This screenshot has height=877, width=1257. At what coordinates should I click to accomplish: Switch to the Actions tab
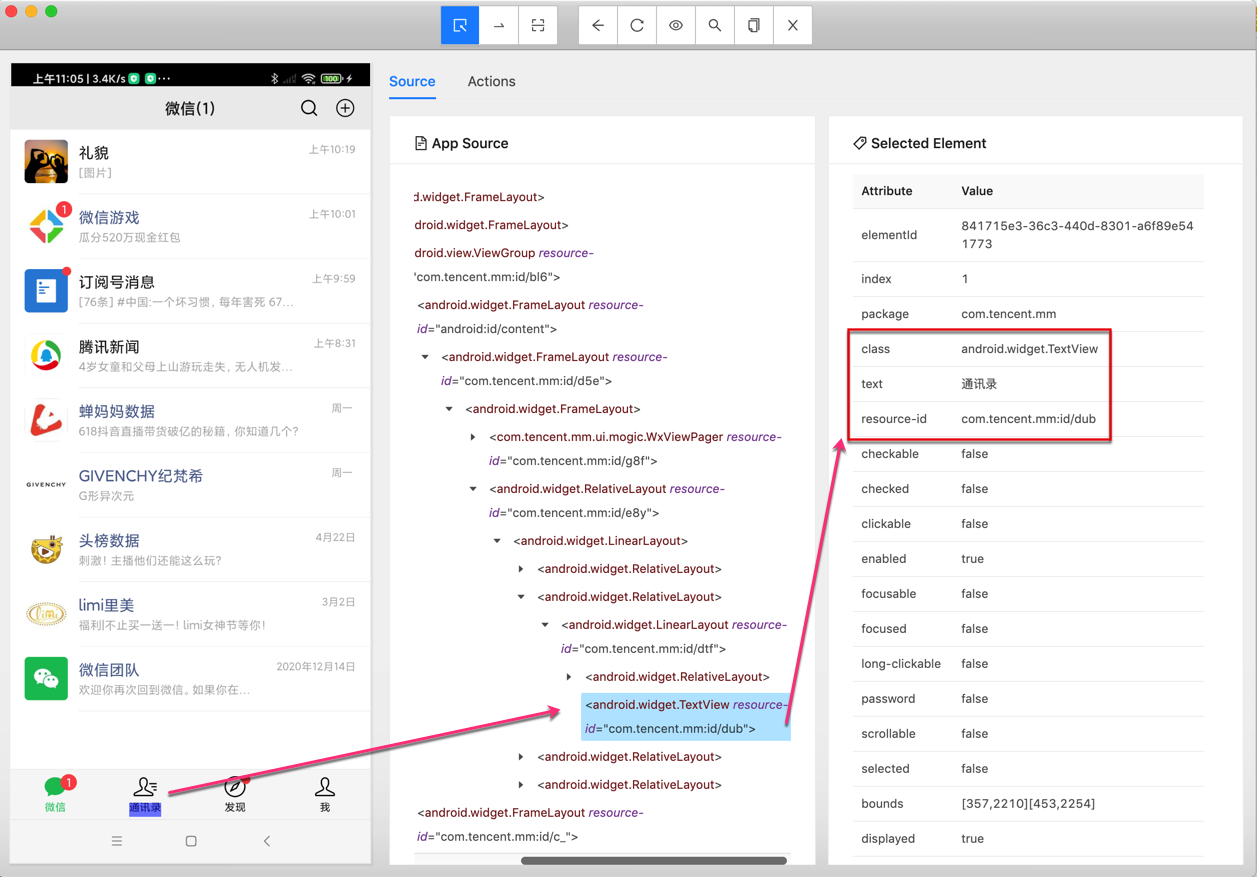coord(492,82)
